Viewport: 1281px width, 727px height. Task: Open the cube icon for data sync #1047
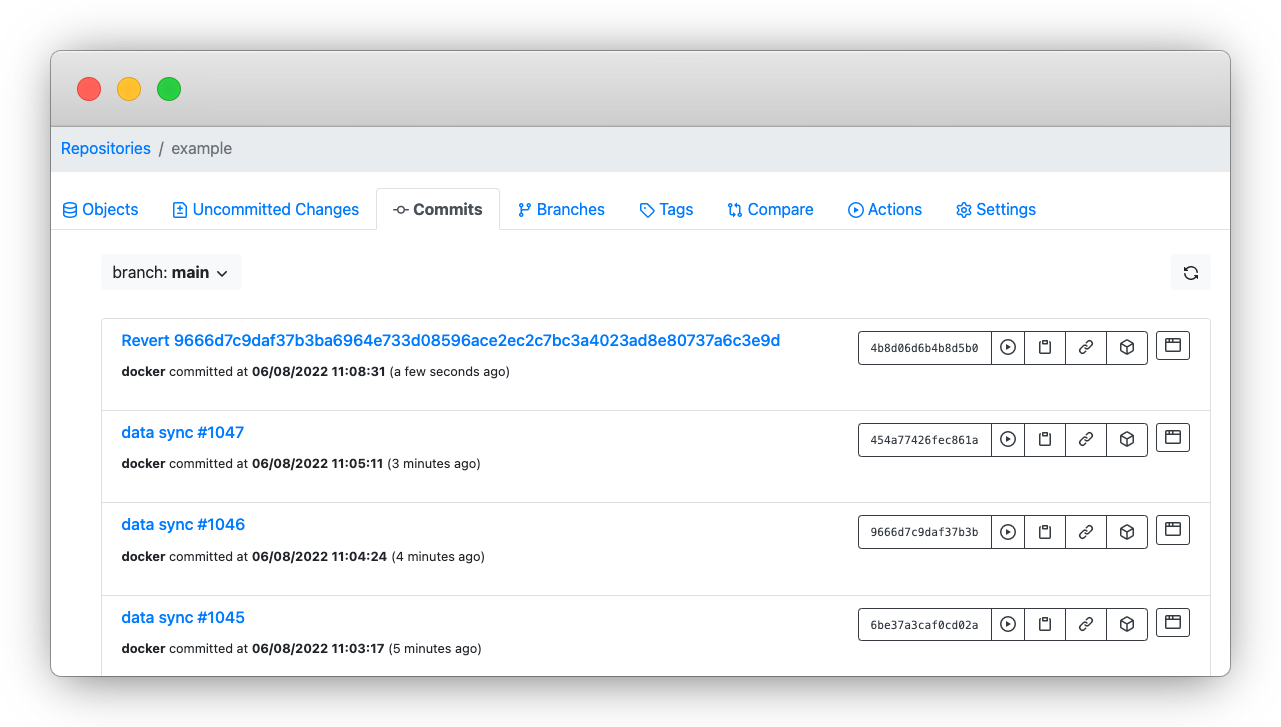1126,439
